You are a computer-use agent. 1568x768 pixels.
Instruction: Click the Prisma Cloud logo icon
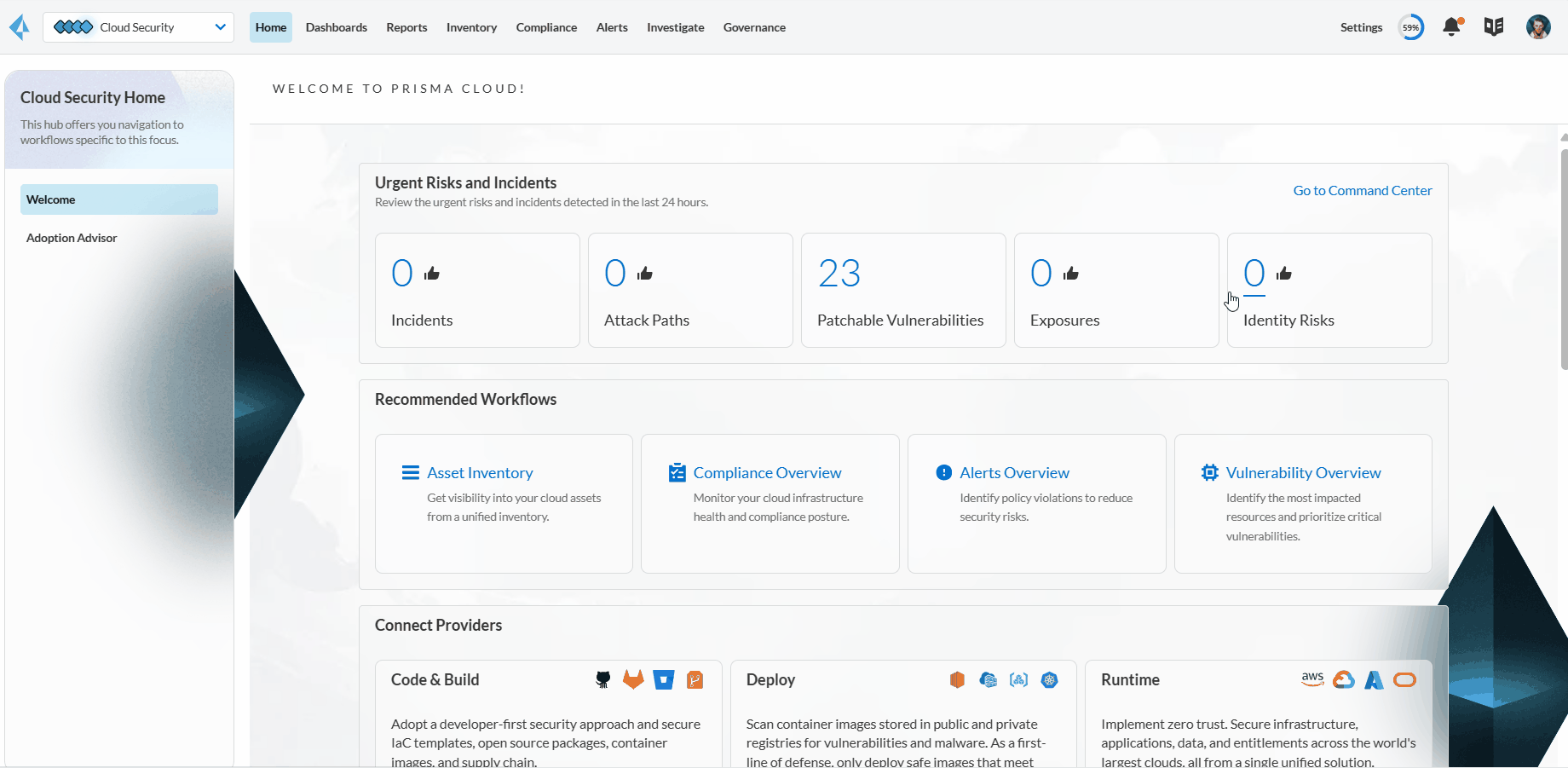click(19, 27)
